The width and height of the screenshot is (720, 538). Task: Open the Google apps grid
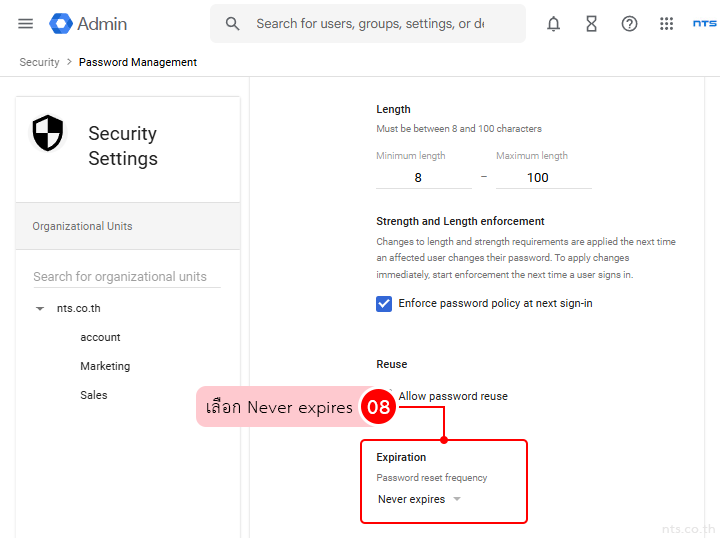coord(667,24)
